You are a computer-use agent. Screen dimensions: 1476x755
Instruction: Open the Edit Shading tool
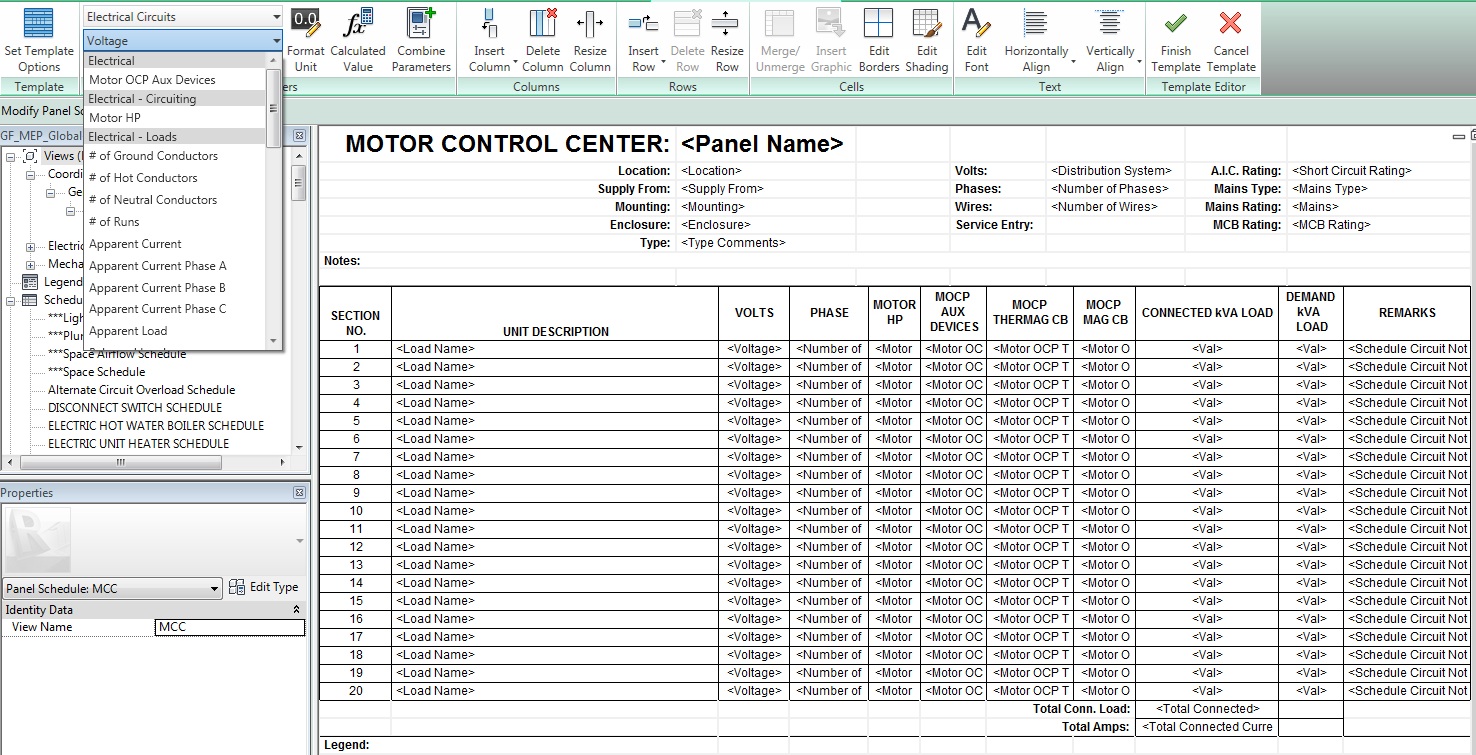(927, 25)
